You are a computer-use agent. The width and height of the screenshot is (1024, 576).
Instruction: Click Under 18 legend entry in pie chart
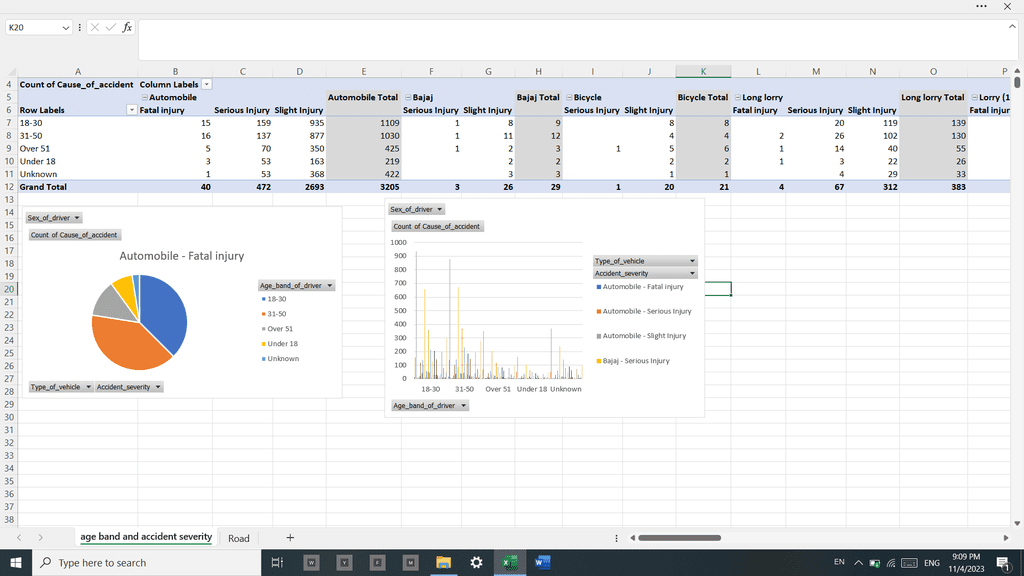pyautogui.click(x=280, y=344)
